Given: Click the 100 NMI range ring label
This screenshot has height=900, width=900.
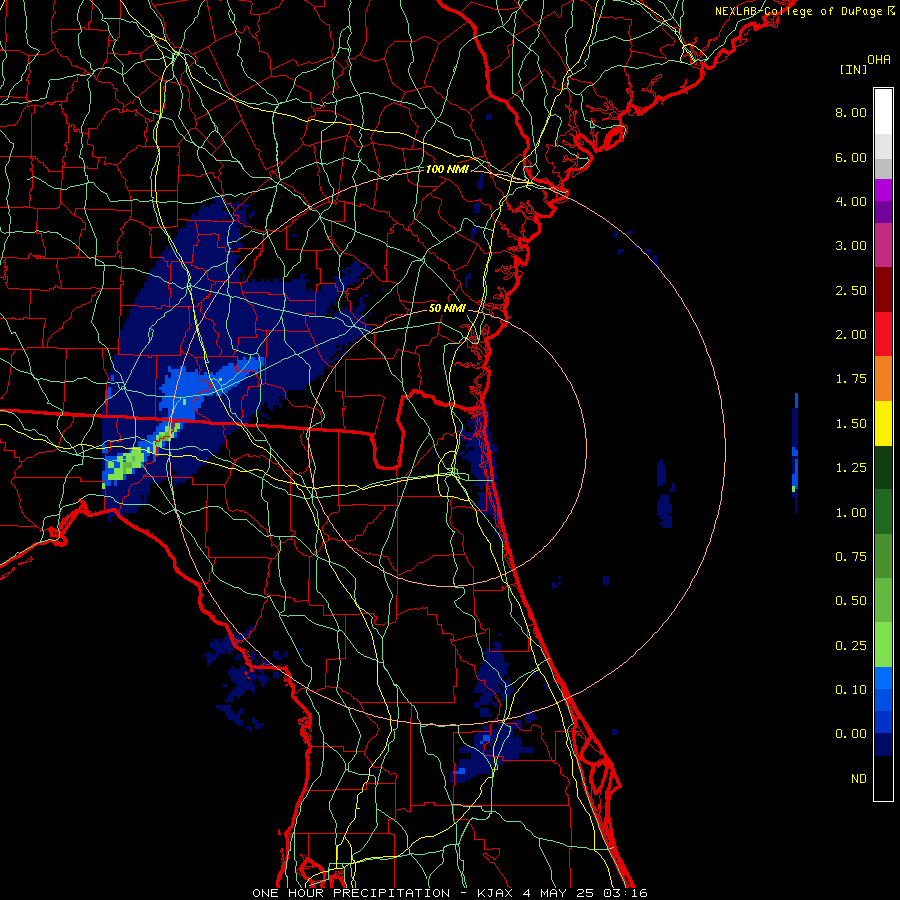Looking at the screenshot, I should [x=447, y=169].
